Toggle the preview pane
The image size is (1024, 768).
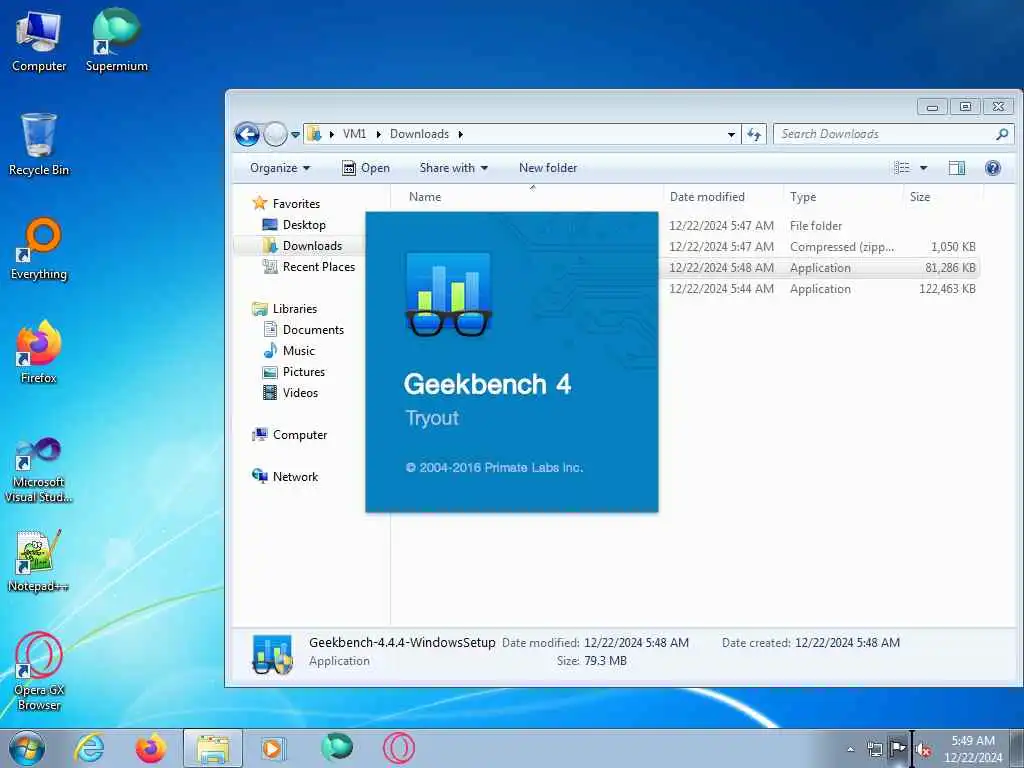[x=957, y=168]
